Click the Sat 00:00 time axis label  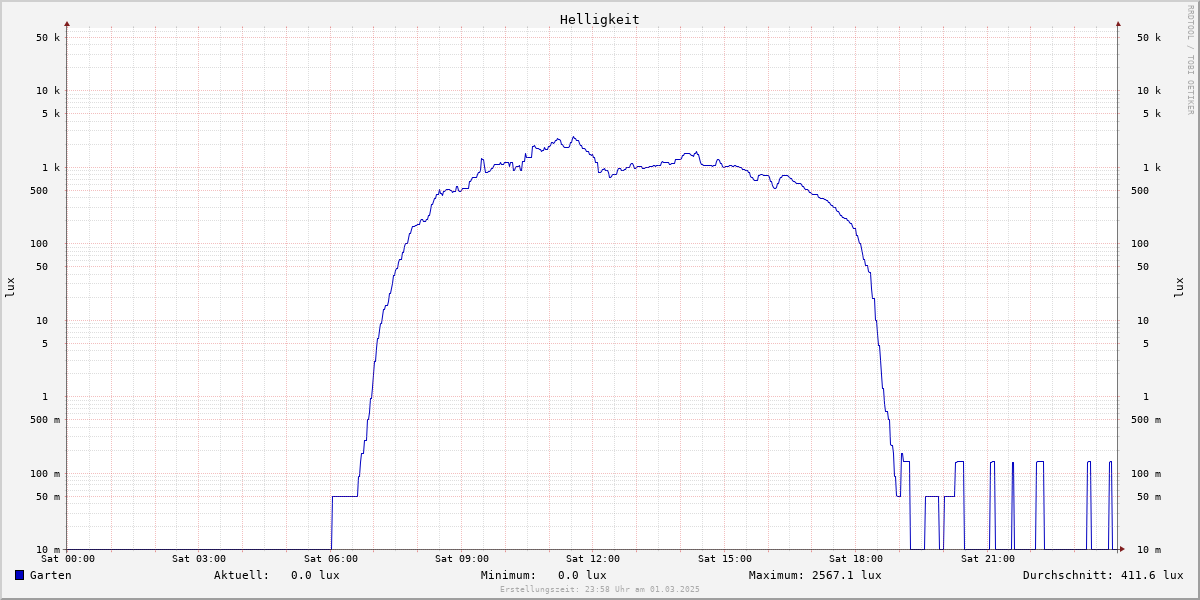point(68,559)
